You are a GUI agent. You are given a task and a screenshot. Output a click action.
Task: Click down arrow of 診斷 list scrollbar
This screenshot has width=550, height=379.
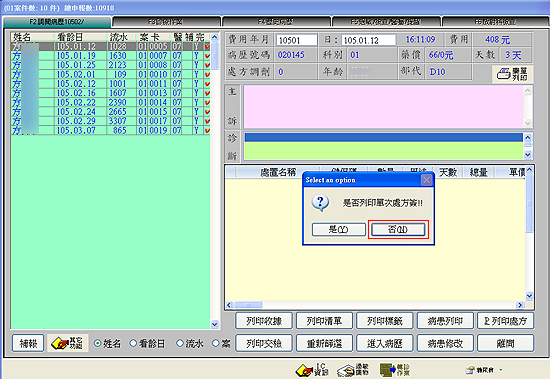tap(528, 154)
